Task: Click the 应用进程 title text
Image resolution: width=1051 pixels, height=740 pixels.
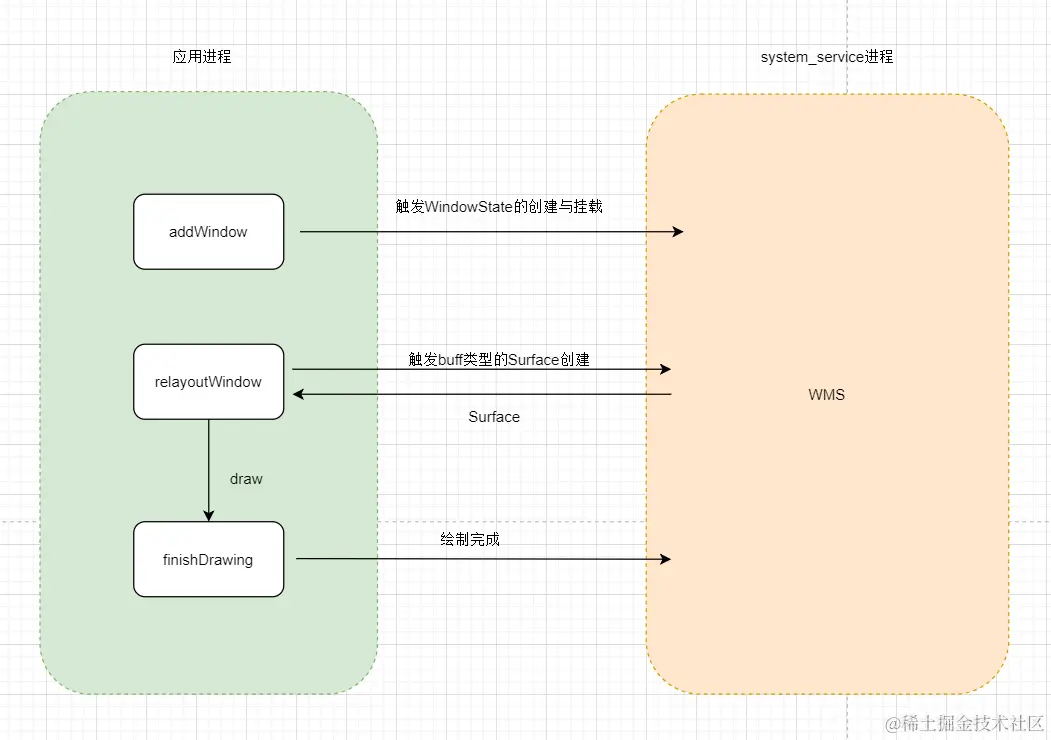Action: (x=202, y=57)
